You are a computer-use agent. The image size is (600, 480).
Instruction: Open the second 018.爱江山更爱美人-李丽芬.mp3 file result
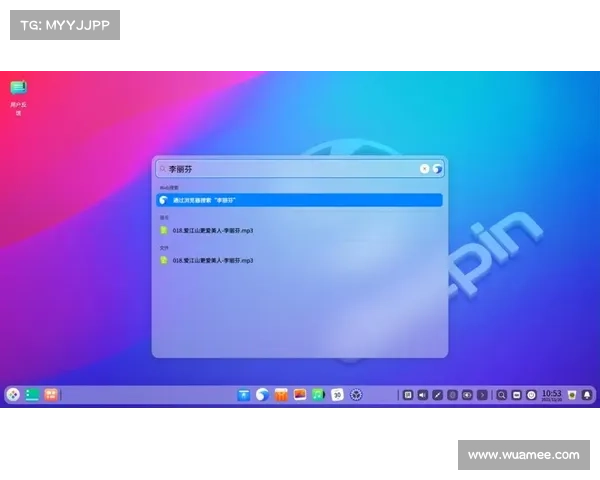[x=212, y=260]
